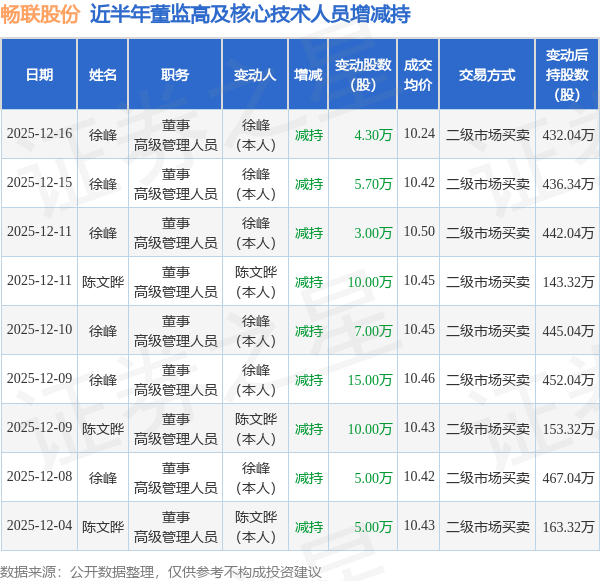Click the 15.00万 share change value
Screen dimensions: 600x581
370,380
